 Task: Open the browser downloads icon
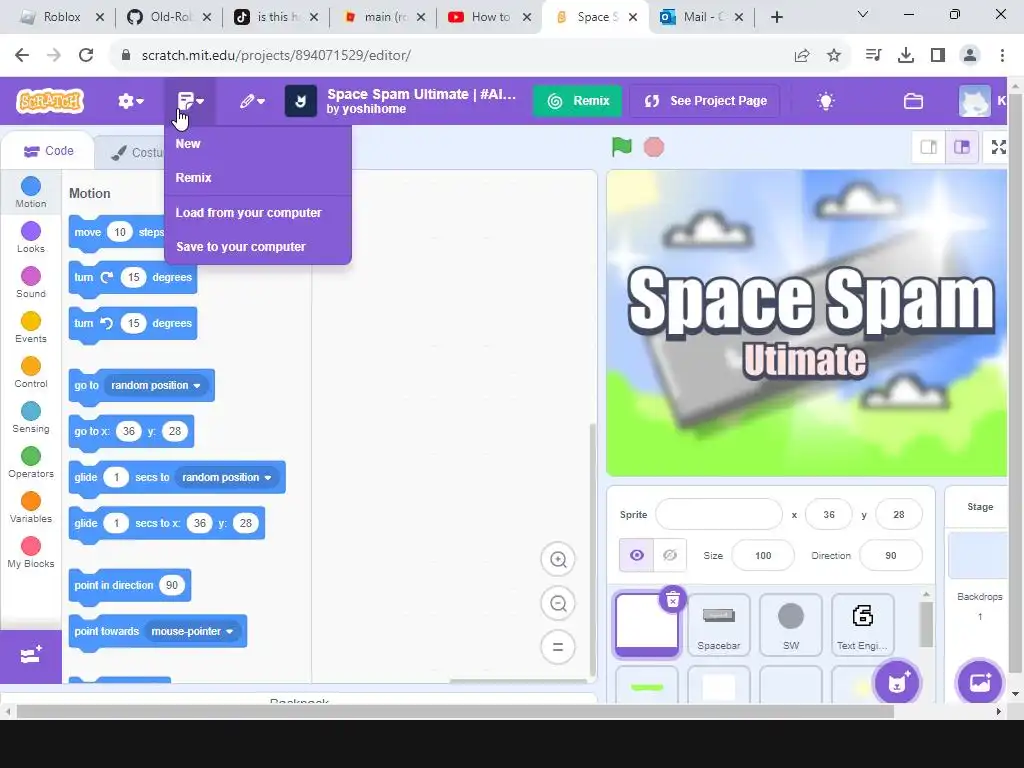pos(906,56)
